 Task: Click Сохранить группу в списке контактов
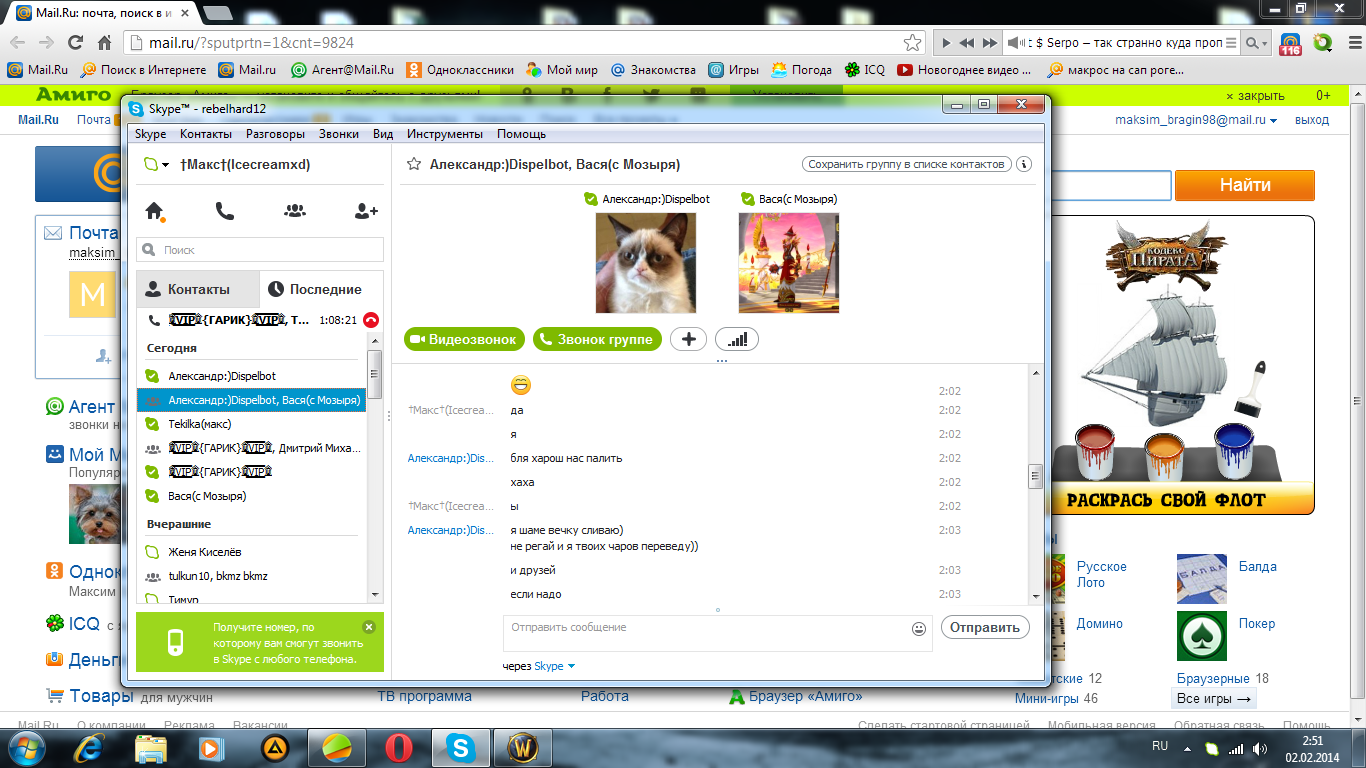point(907,164)
